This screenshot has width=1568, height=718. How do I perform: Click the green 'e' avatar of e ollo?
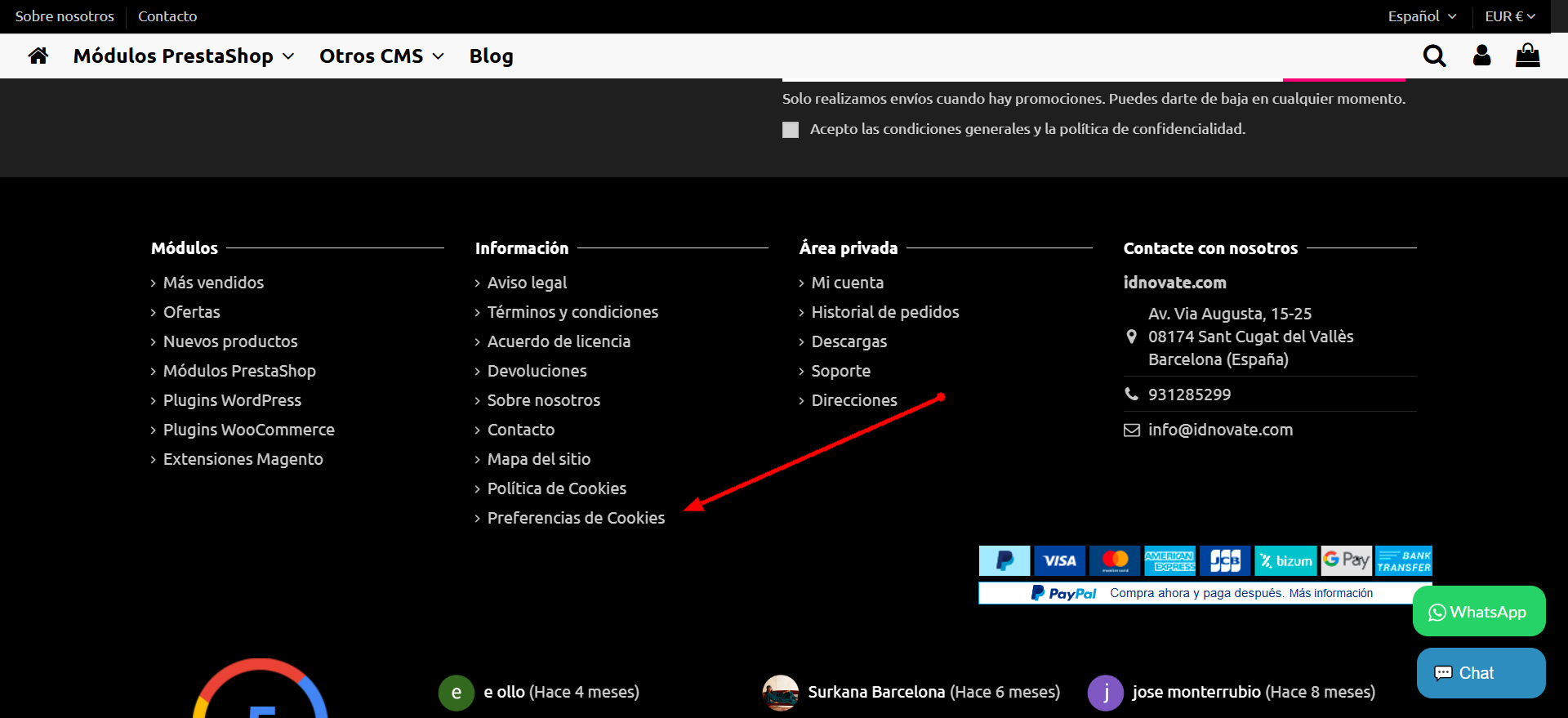[x=457, y=693]
